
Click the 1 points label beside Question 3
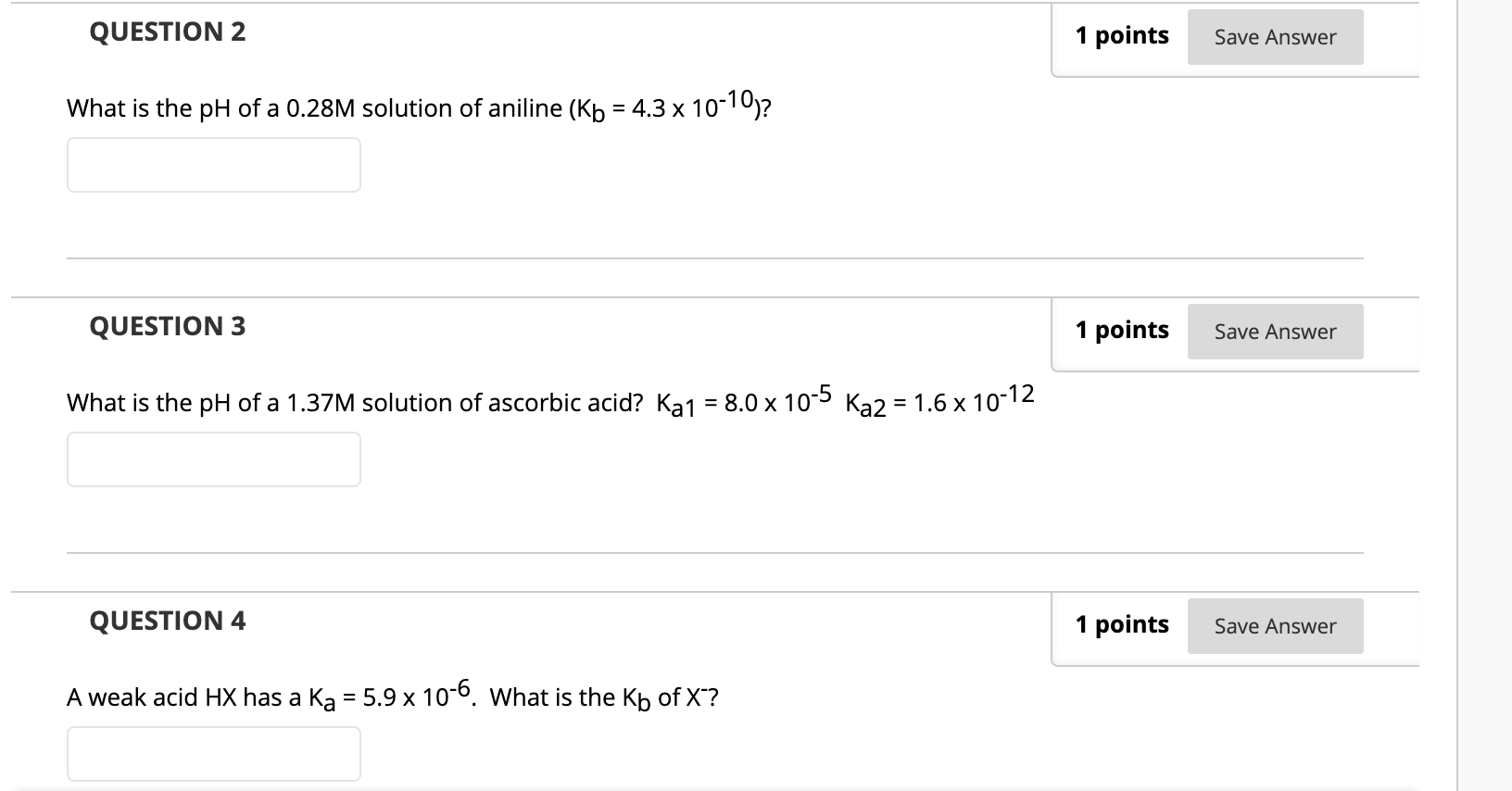[x=1121, y=330]
